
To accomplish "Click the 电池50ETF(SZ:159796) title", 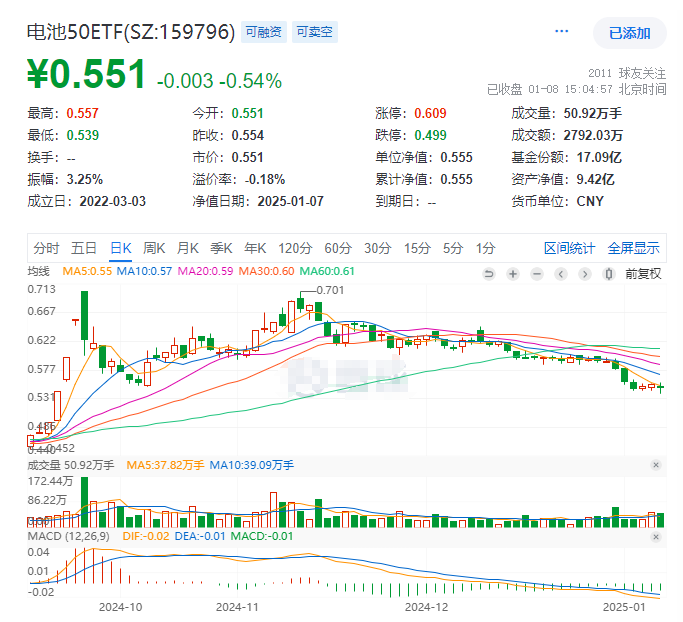I will point(131,32).
